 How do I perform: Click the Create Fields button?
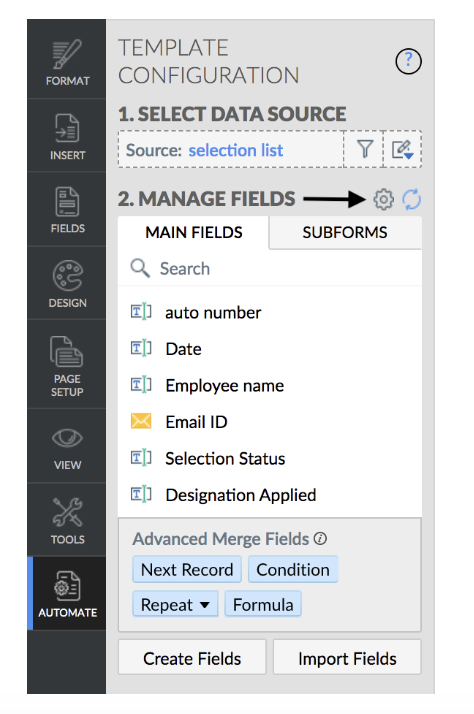(x=192, y=658)
